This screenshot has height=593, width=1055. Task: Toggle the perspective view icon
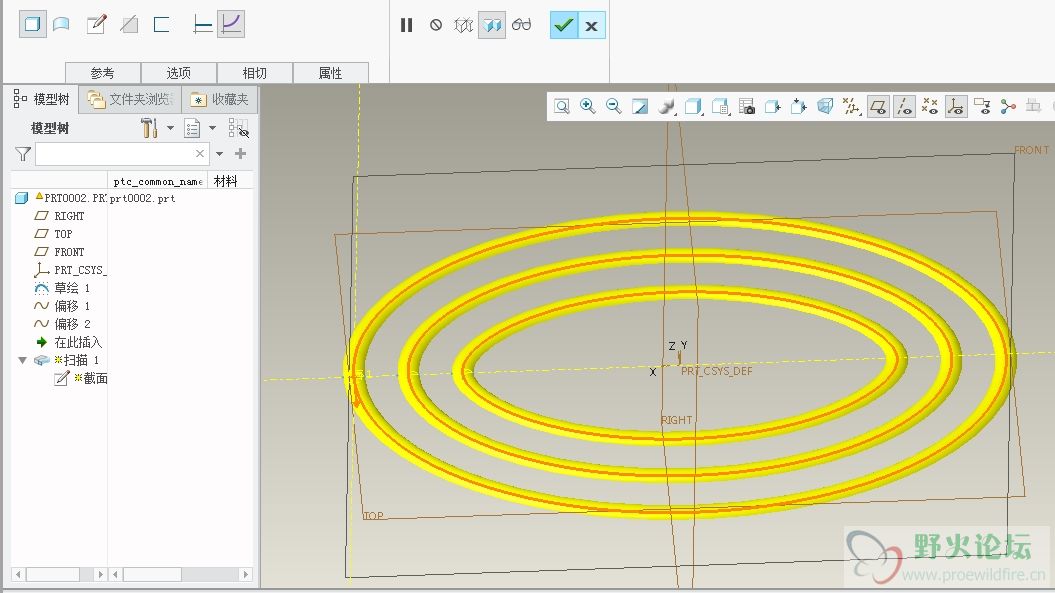pyautogui.click(x=825, y=106)
